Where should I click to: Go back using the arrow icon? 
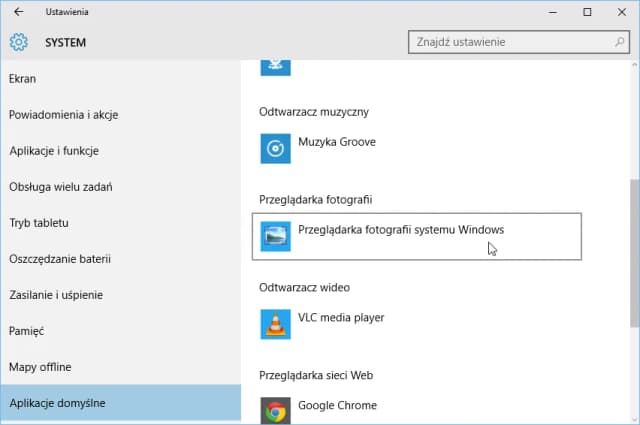[x=18, y=12]
